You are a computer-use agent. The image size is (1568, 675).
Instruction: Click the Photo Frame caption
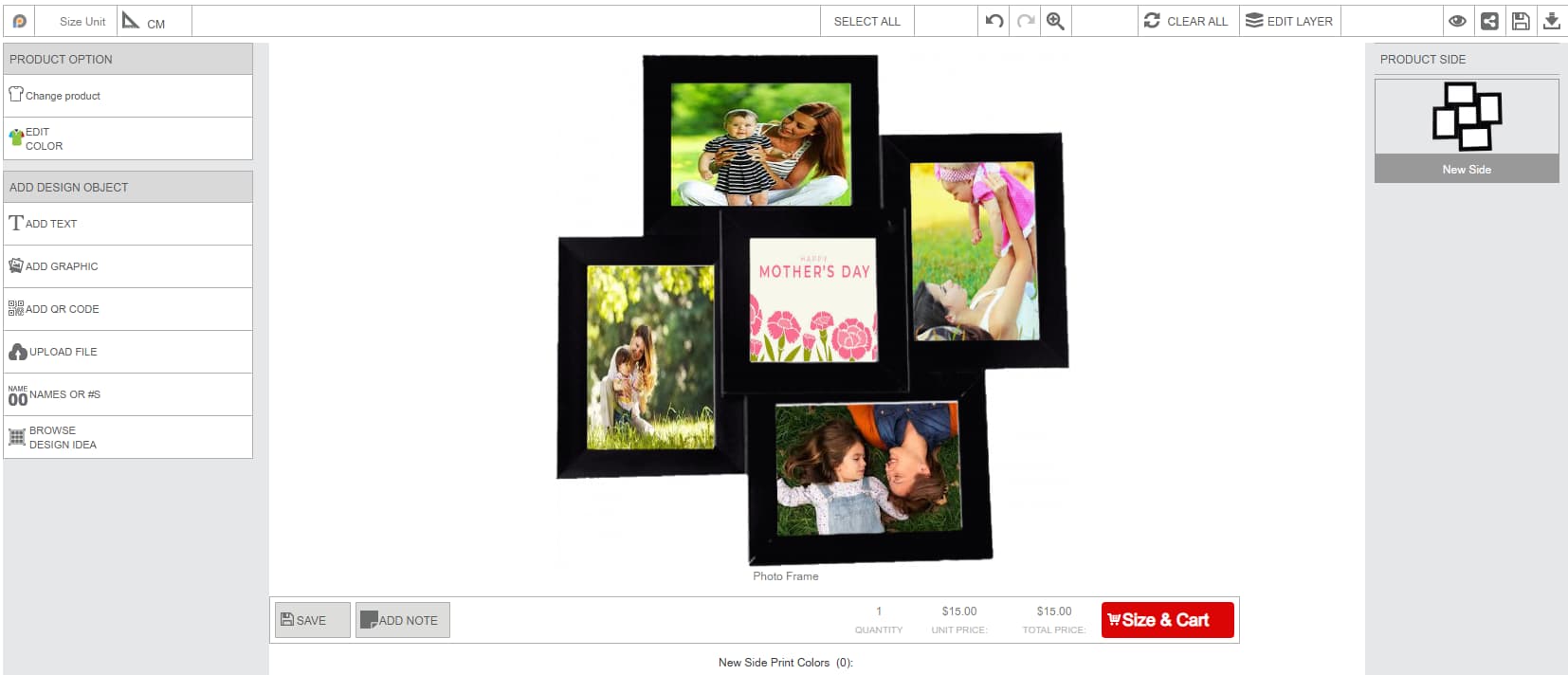[x=786, y=576]
